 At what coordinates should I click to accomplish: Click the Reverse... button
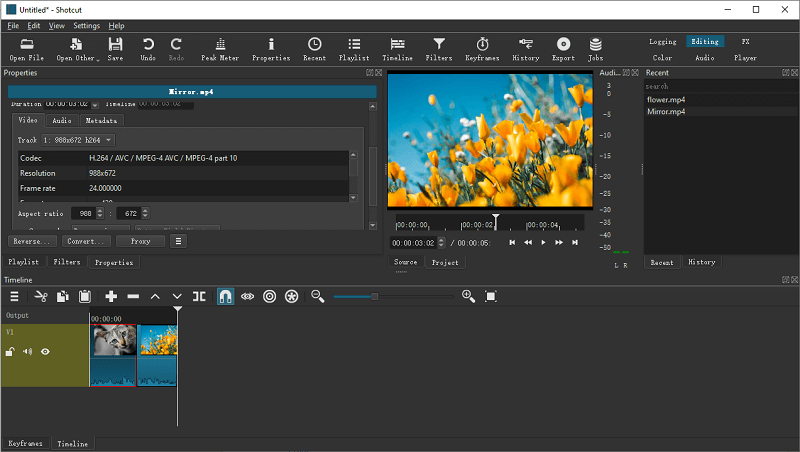point(32,241)
